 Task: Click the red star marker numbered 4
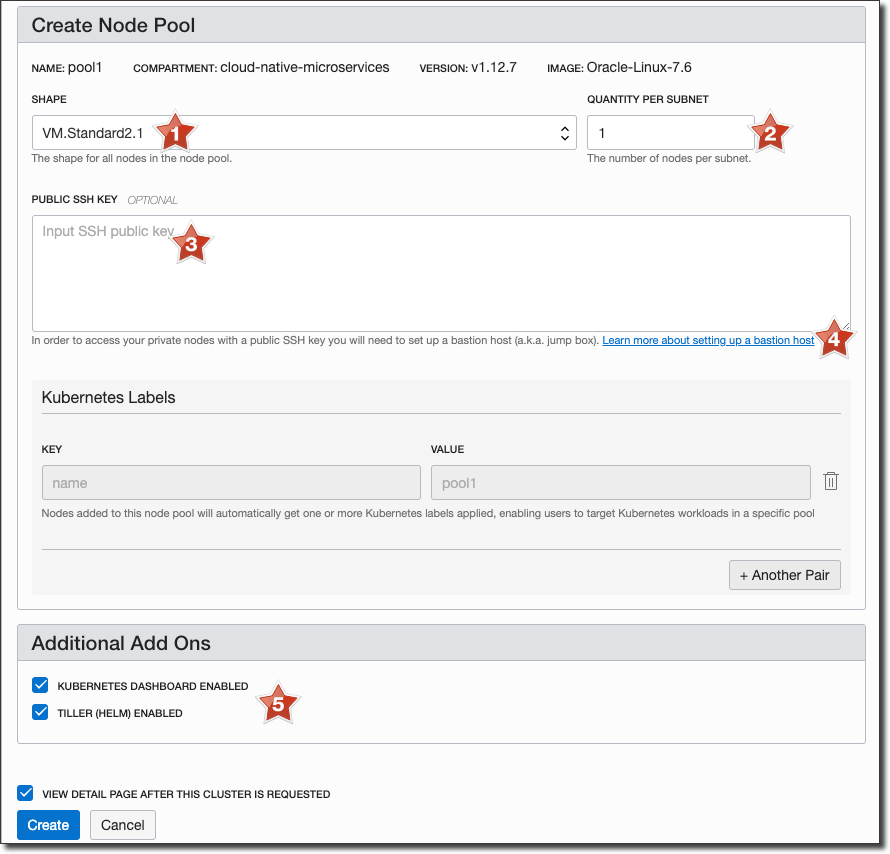[x=834, y=338]
